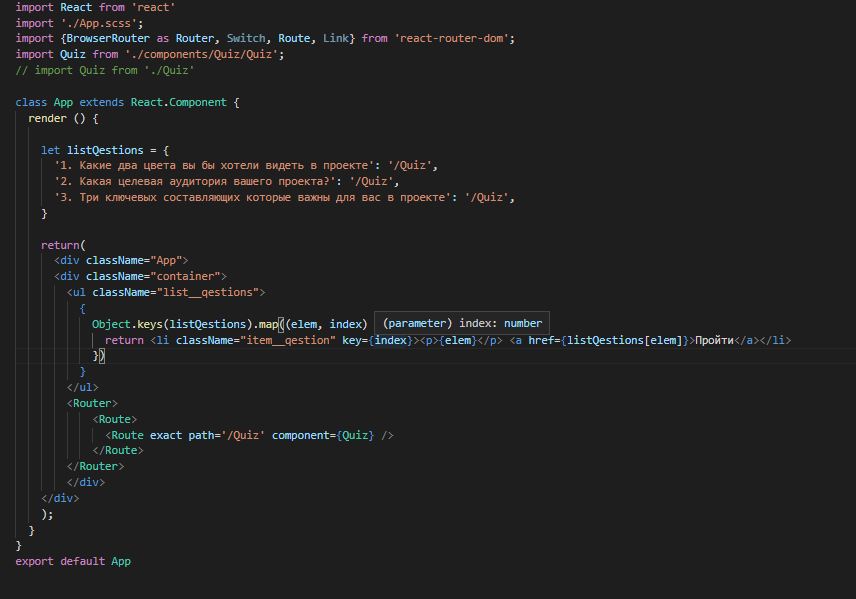Click key={index} attribute
The image size is (856, 599).
[x=378, y=340]
